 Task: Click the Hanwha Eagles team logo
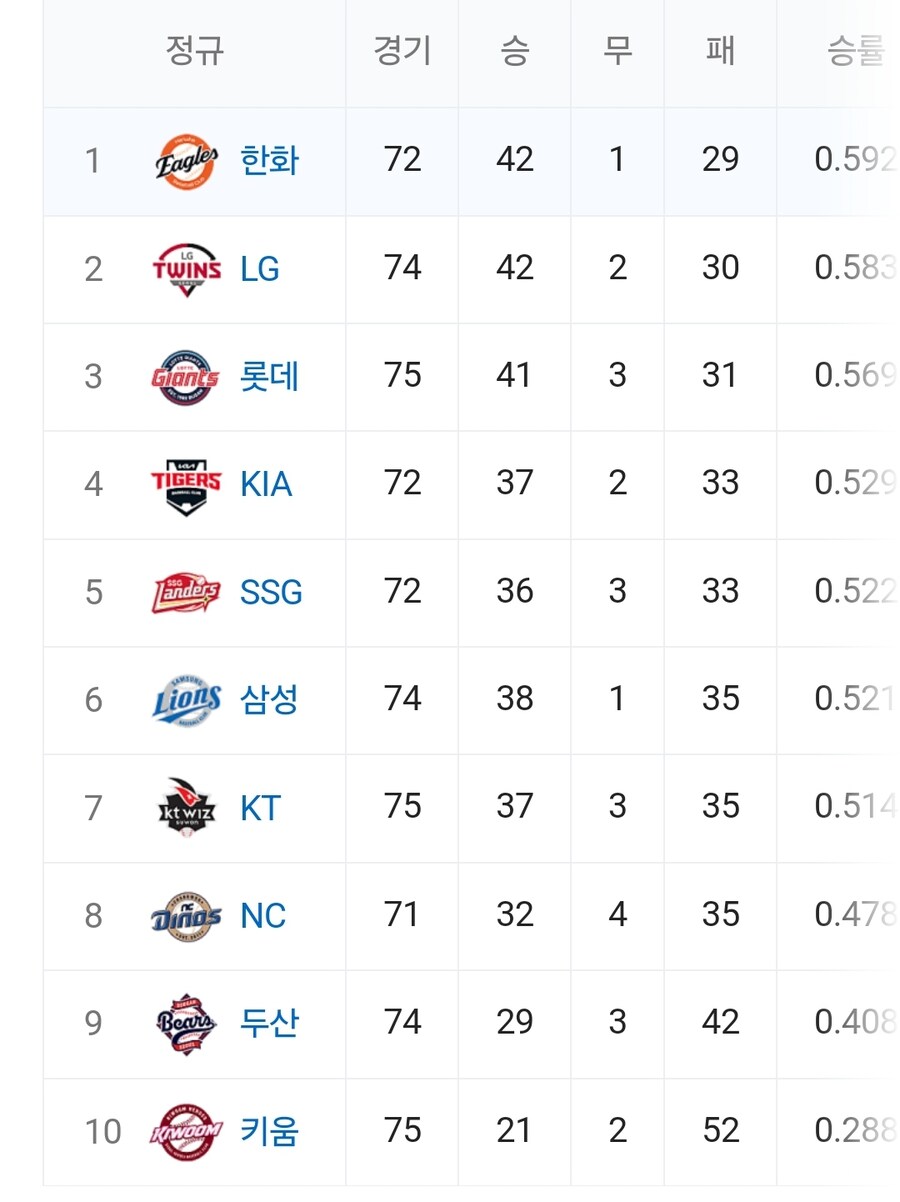(187, 161)
